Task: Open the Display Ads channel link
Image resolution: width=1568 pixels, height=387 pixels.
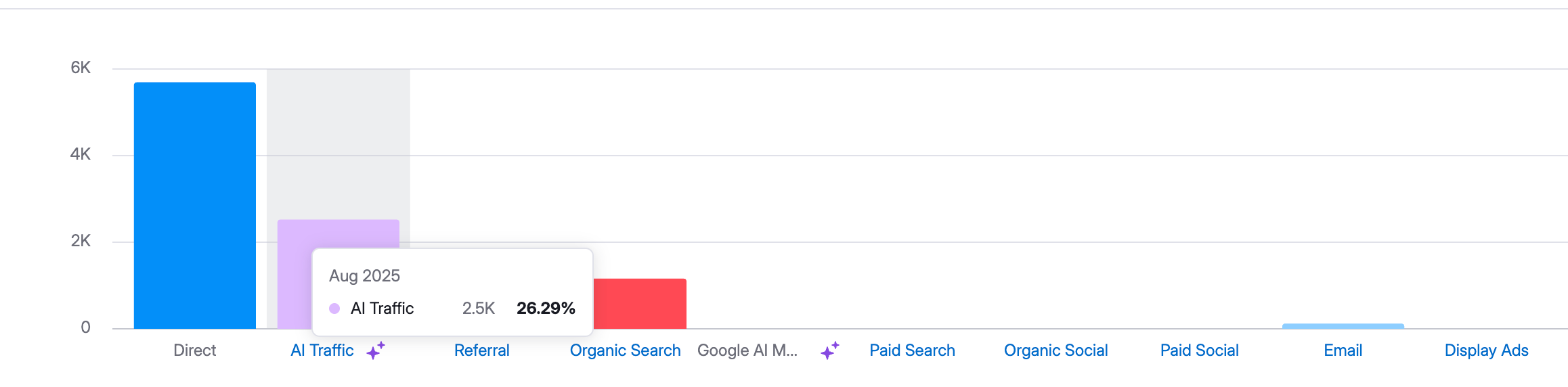Action: coord(1486,350)
